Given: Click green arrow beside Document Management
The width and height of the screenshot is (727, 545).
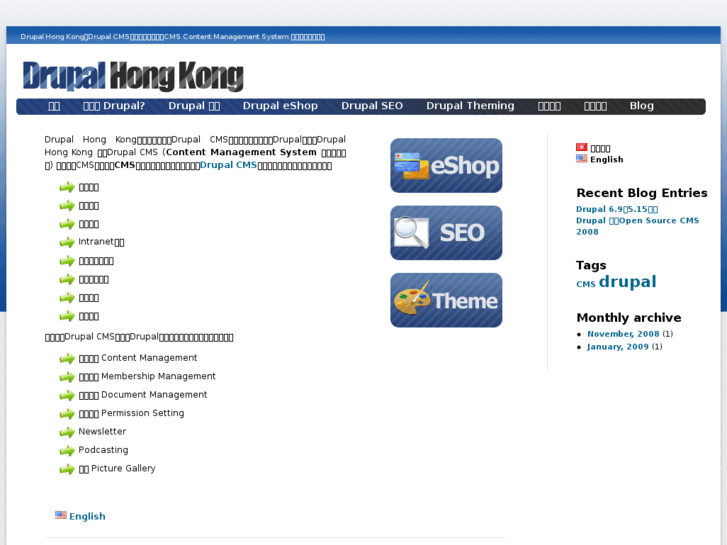Looking at the screenshot, I should (67, 395).
